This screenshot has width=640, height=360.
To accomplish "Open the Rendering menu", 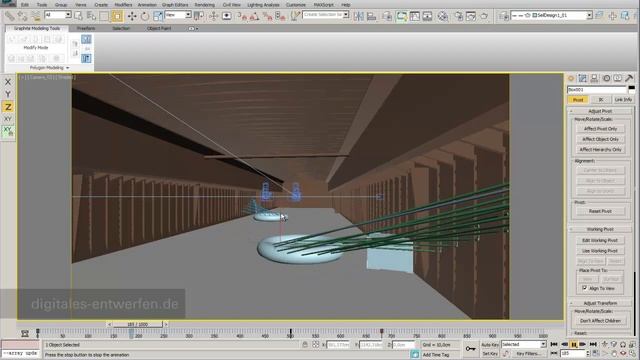I will pyautogui.click(x=204, y=4).
